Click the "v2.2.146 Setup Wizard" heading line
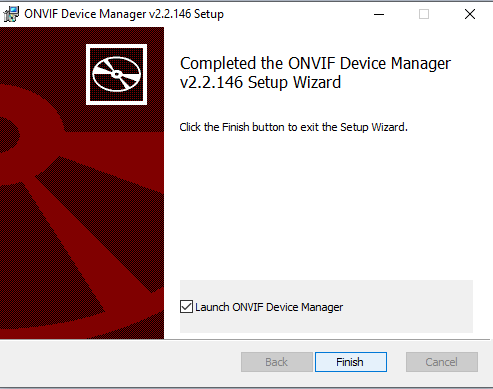Image resolution: width=493 pixels, height=389 pixels. coord(260,82)
